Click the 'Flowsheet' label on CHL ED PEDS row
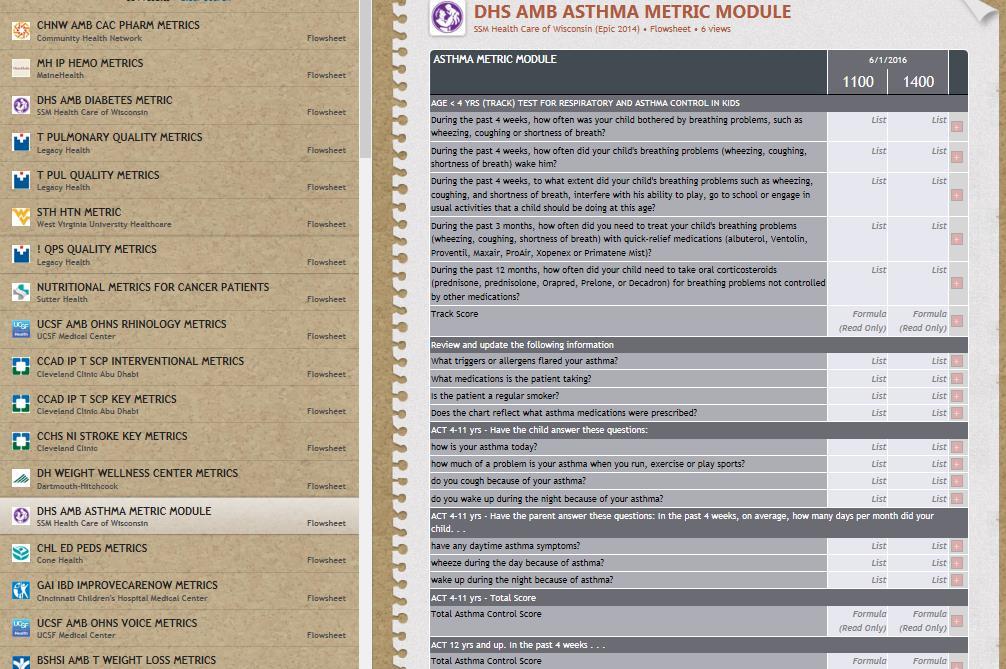This screenshot has width=1006, height=669. [326, 560]
